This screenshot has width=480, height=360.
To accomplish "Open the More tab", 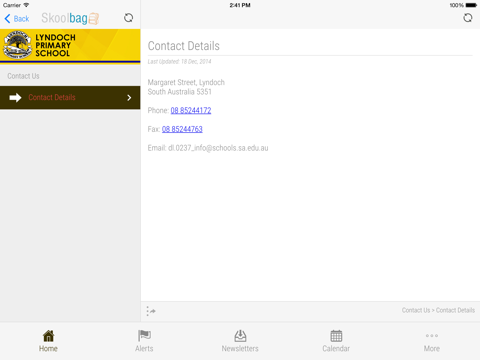I will tap(432, 341).
